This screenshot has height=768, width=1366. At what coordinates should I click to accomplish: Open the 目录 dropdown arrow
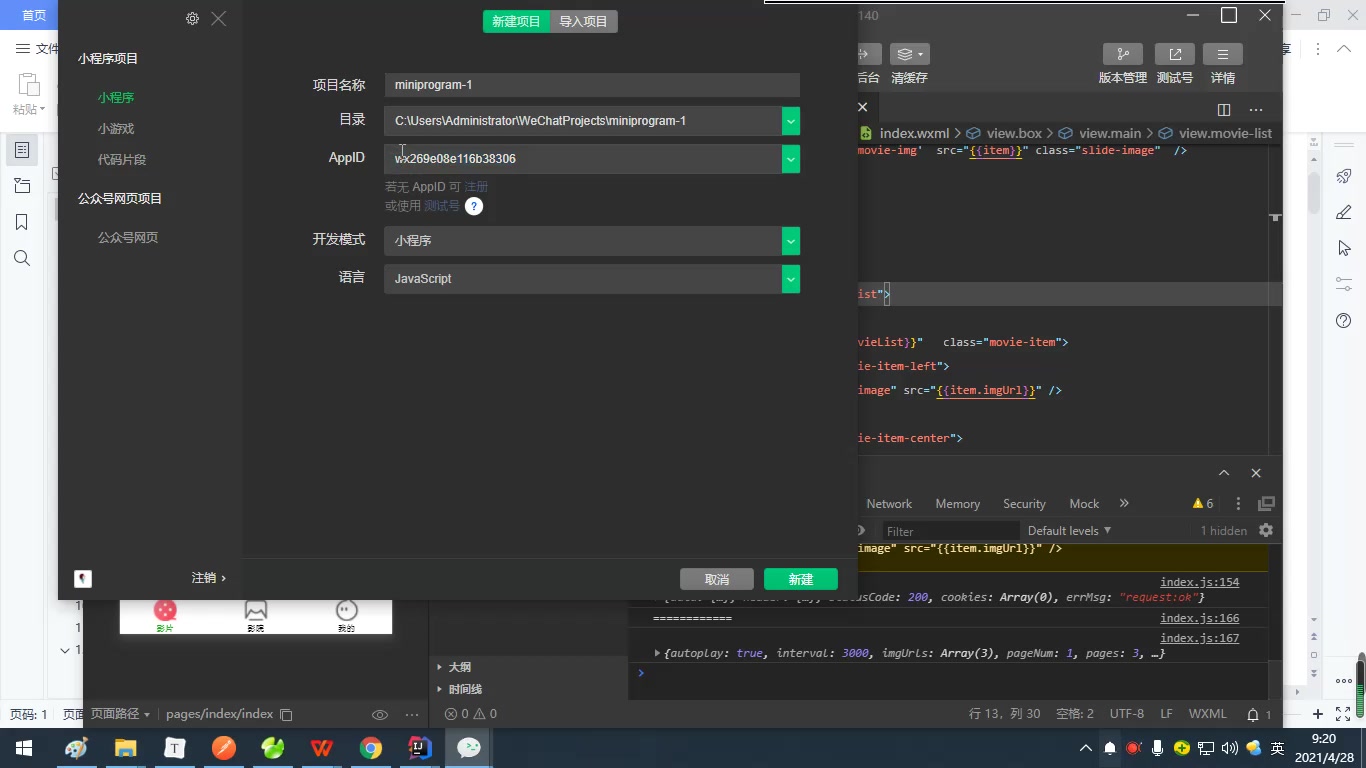[791, 121]
